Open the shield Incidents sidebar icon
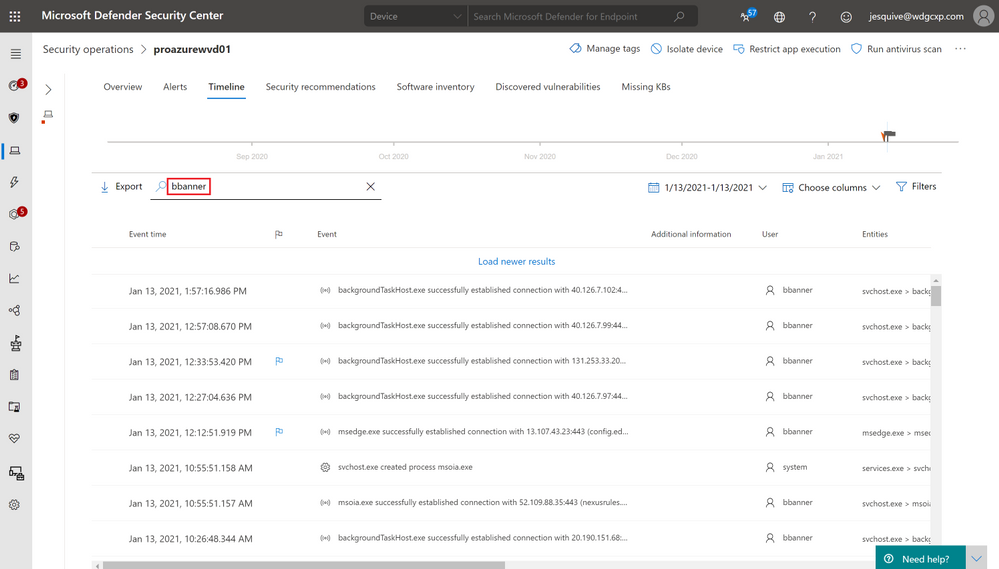The width and height of the screenshot is (999, 569). coord(14,118)
